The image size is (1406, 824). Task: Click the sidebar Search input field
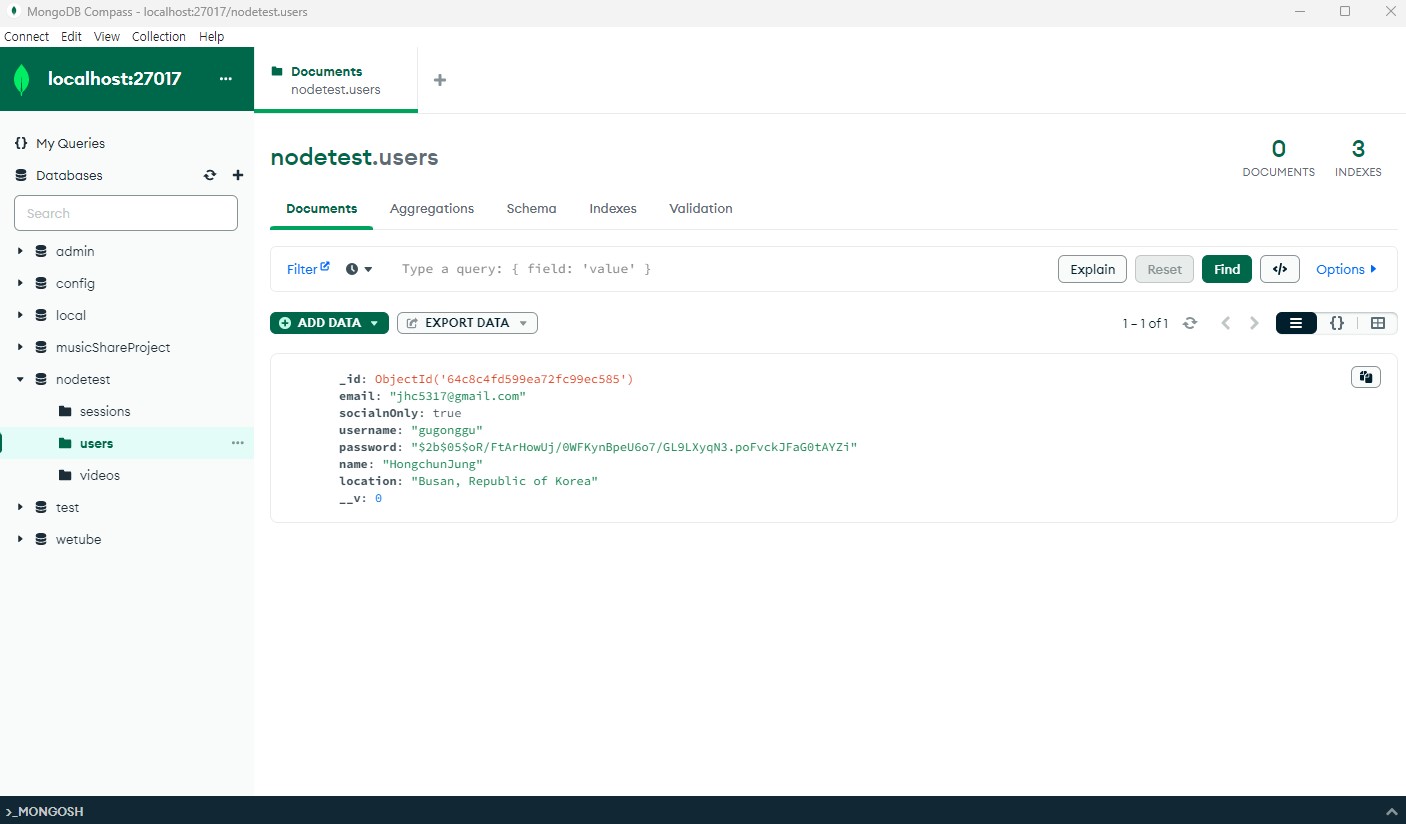click(126, 213)
